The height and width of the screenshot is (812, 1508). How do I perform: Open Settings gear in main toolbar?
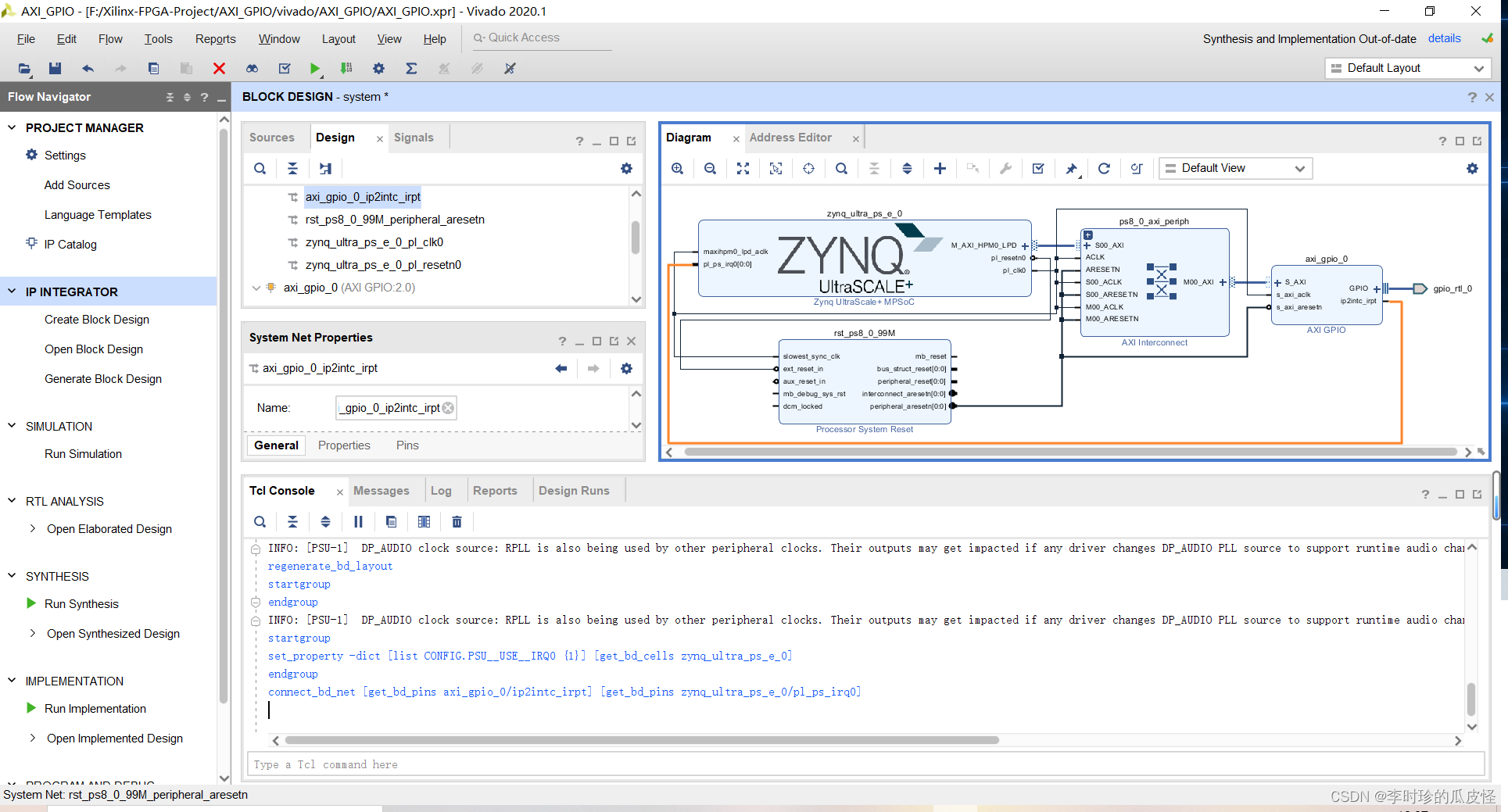(378, 69)
